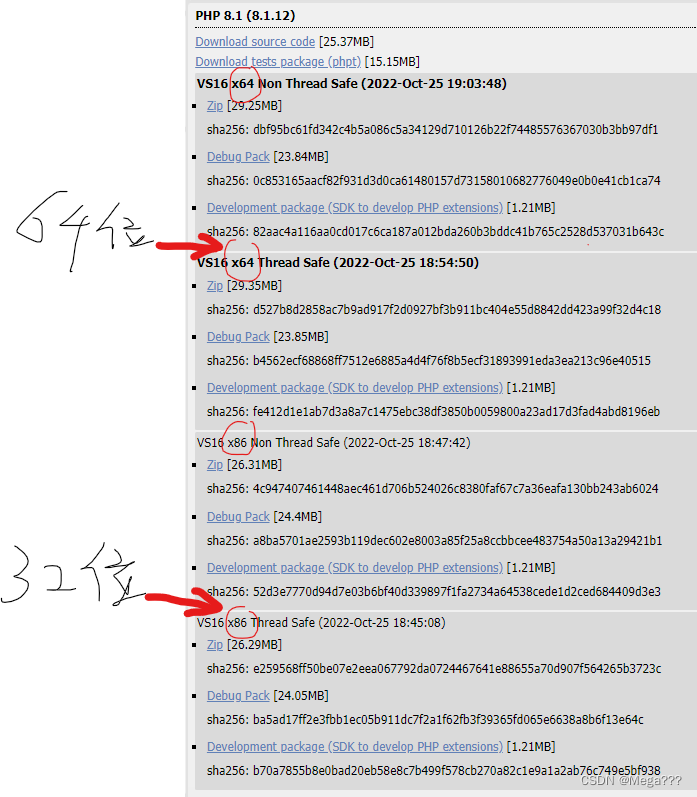The height and width of the screenshot is (797, 697).
Task: Download Zip under VS16 x86 Thread Safe
Action: coord(215,645)
